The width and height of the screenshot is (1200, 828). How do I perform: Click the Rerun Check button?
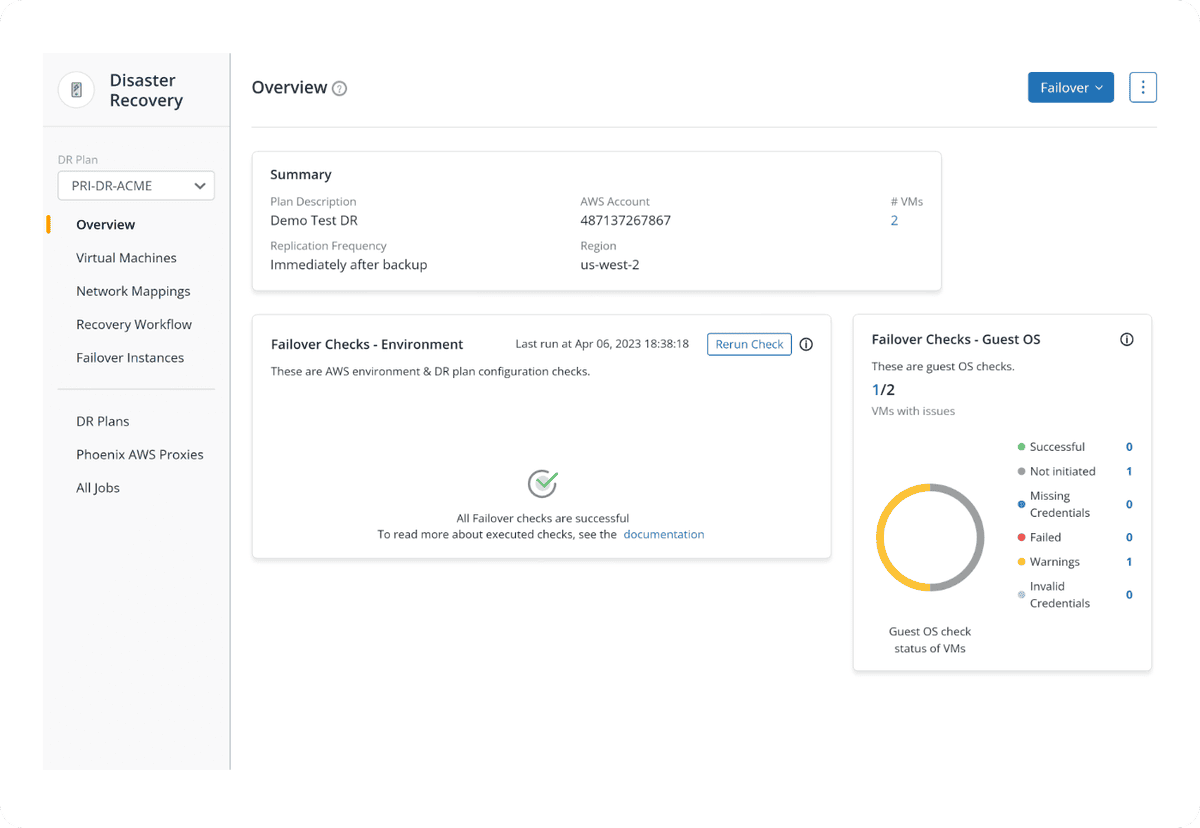point(749,344)
